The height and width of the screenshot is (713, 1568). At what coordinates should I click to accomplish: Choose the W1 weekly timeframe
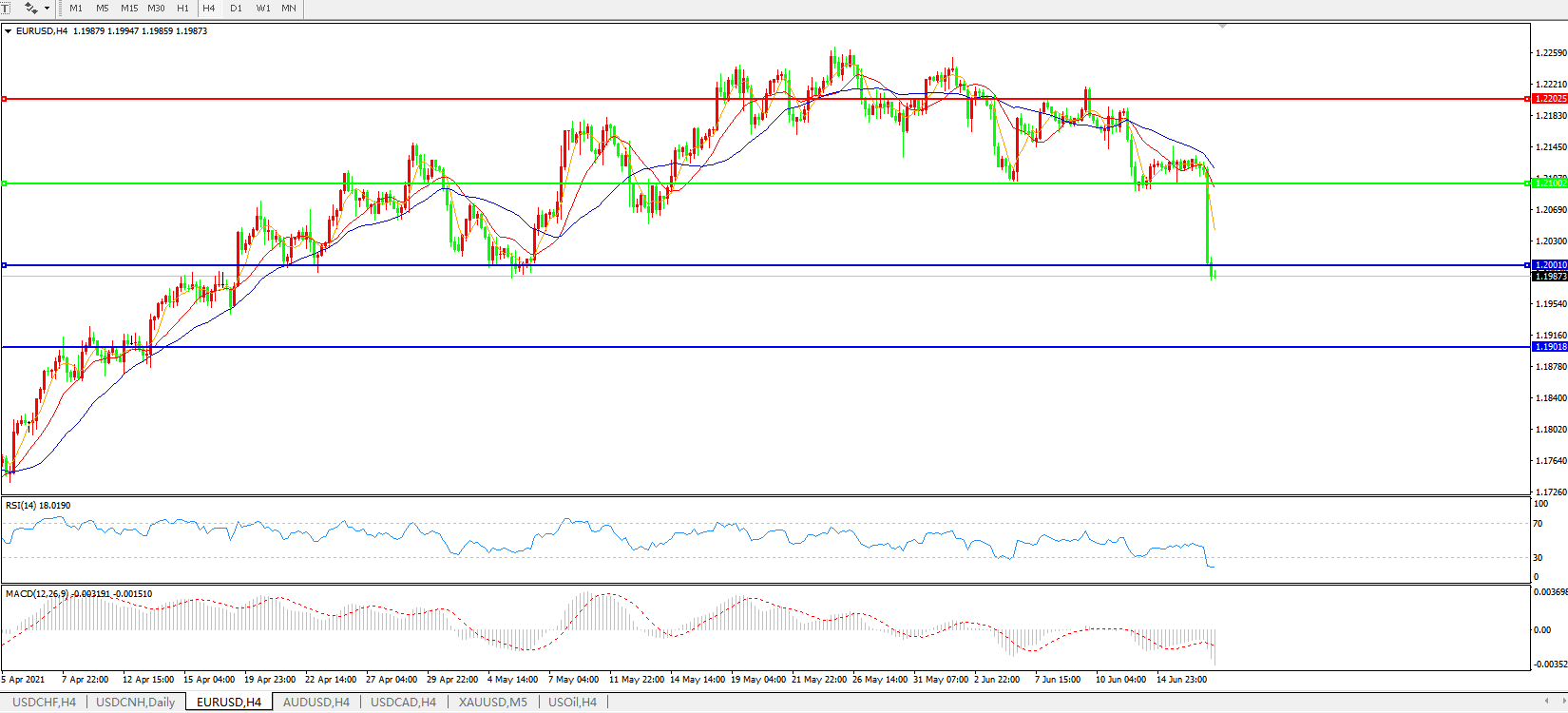point(263,8)
